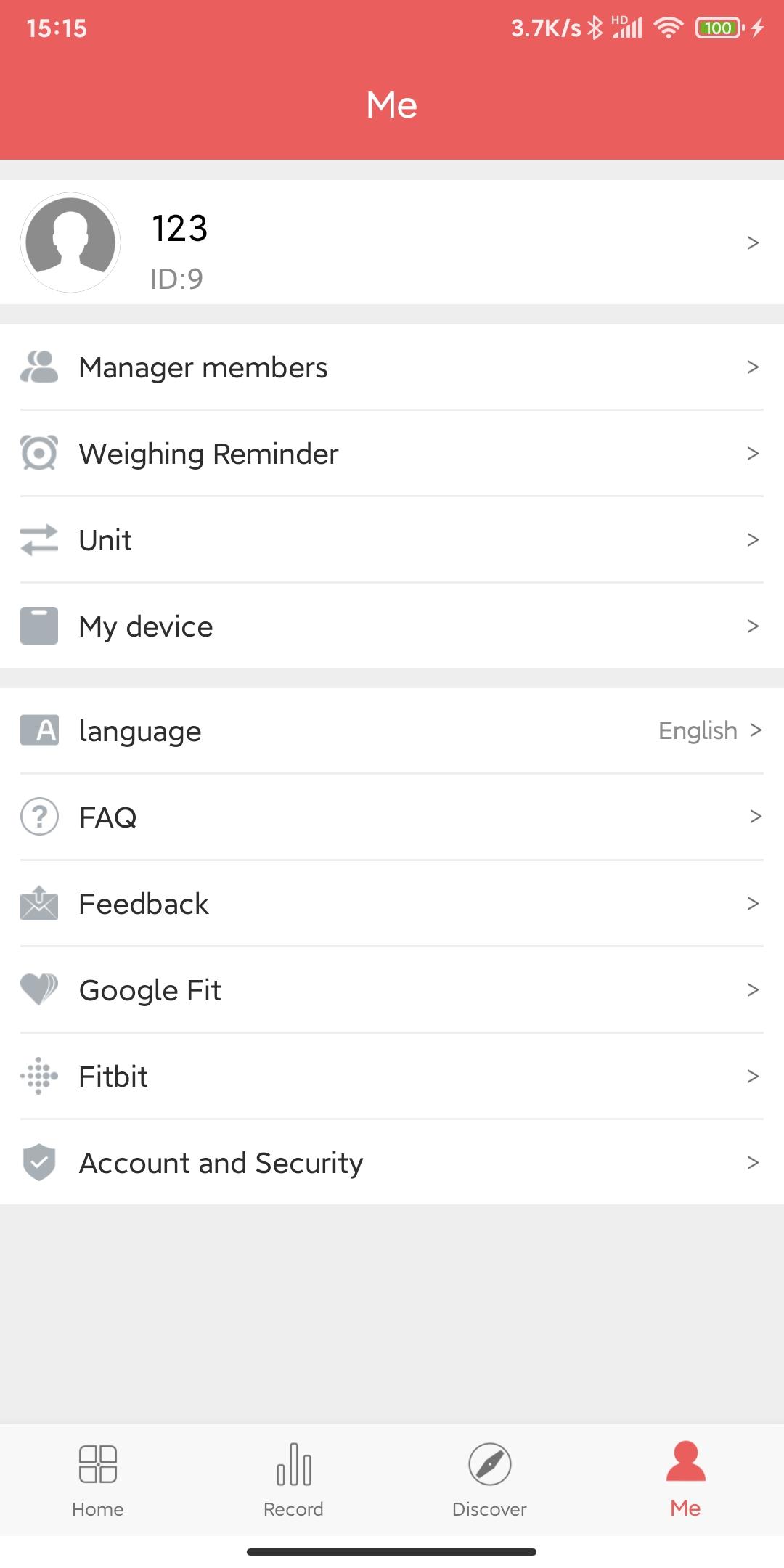
Task: Tap the FAQ question mark icon
Action: [39, 817]
